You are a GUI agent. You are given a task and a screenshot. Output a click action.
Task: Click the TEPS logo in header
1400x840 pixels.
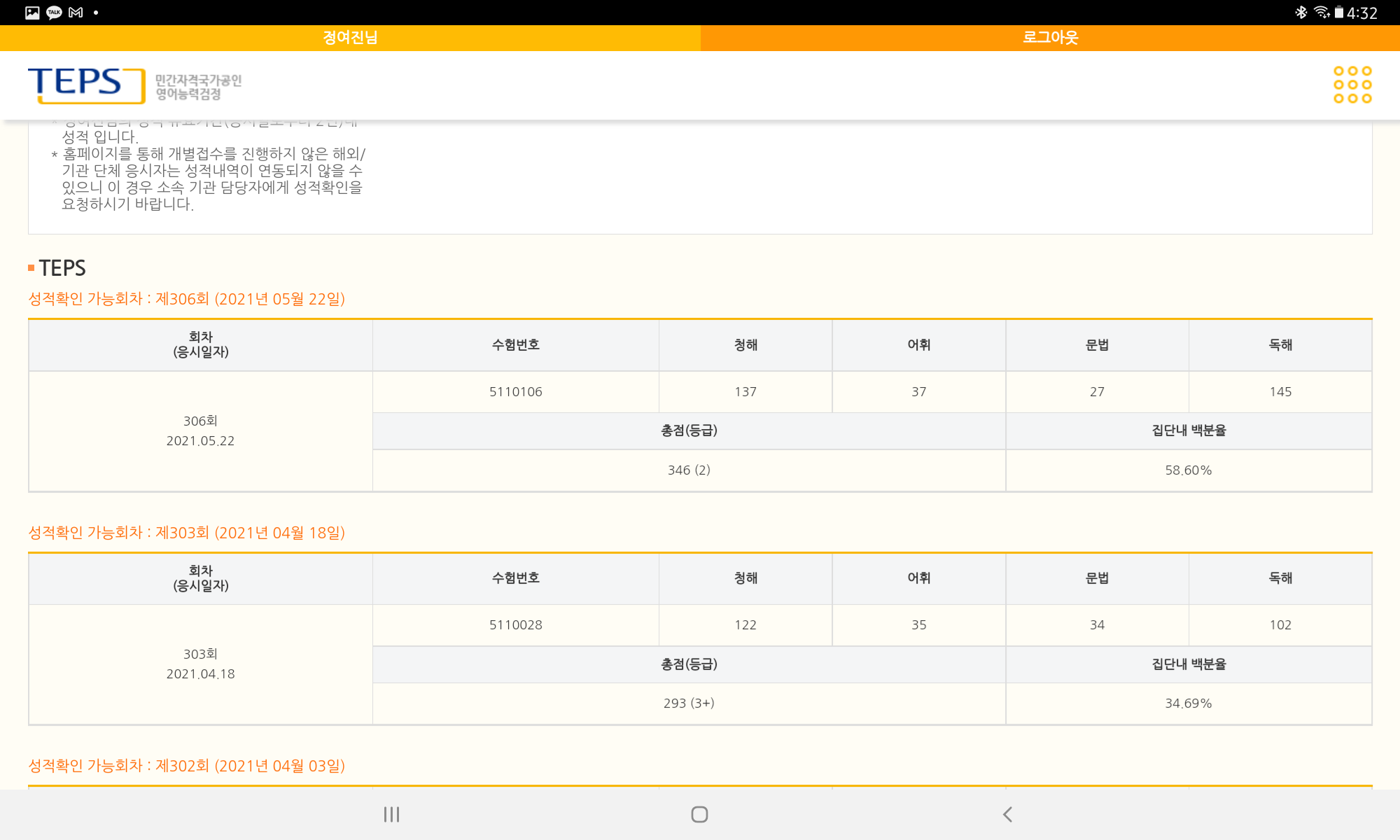[86, 85]
